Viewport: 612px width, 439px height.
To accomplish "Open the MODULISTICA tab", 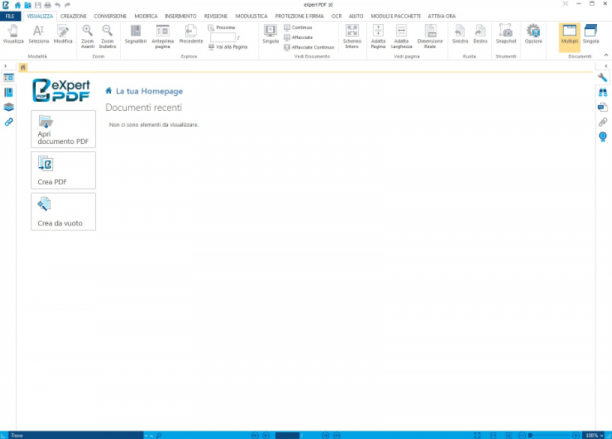I will [x=251, y=16].
